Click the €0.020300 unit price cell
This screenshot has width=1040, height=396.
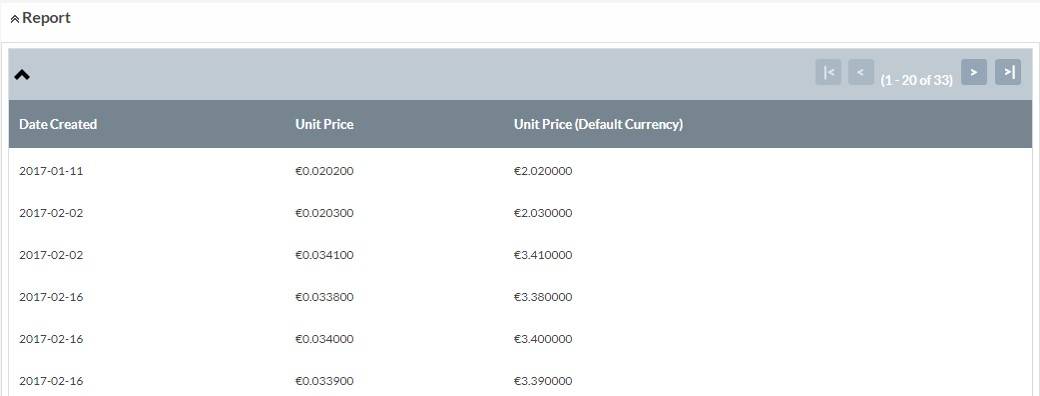coord(324,213)
